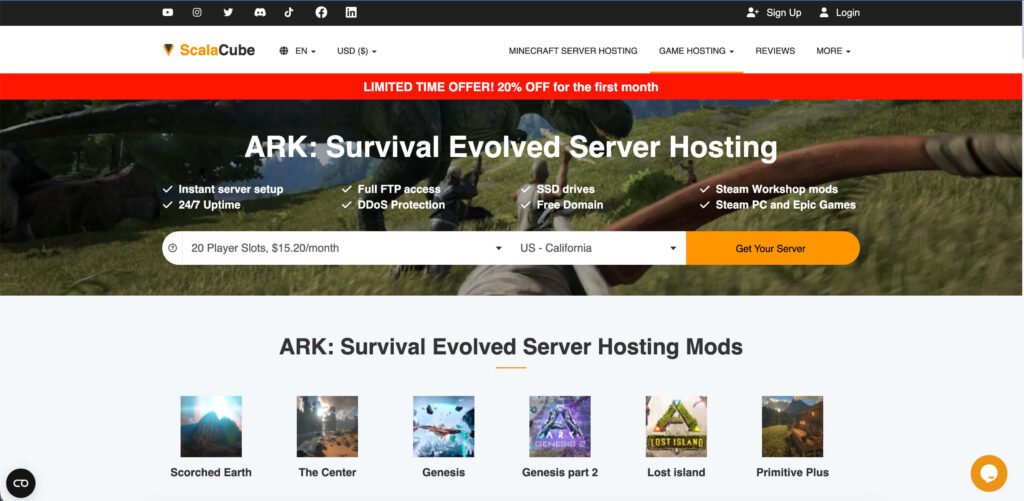This screenshot has width=1024, height=501.
Task: Click the Lost island label
Action: point(676,472)
